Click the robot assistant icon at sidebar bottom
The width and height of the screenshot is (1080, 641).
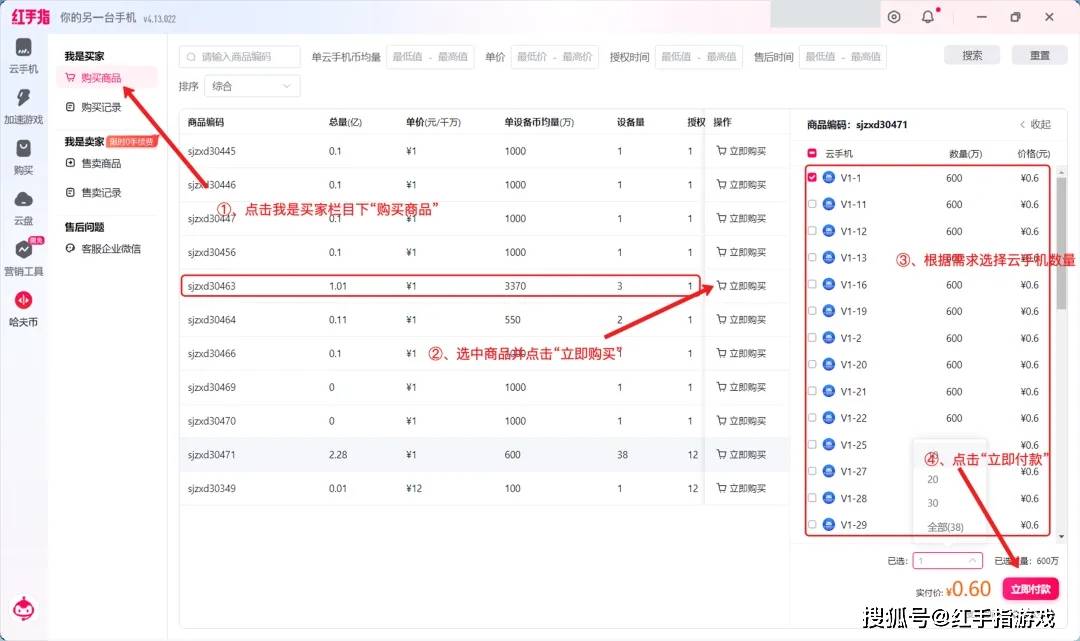(x=23, y=609)
